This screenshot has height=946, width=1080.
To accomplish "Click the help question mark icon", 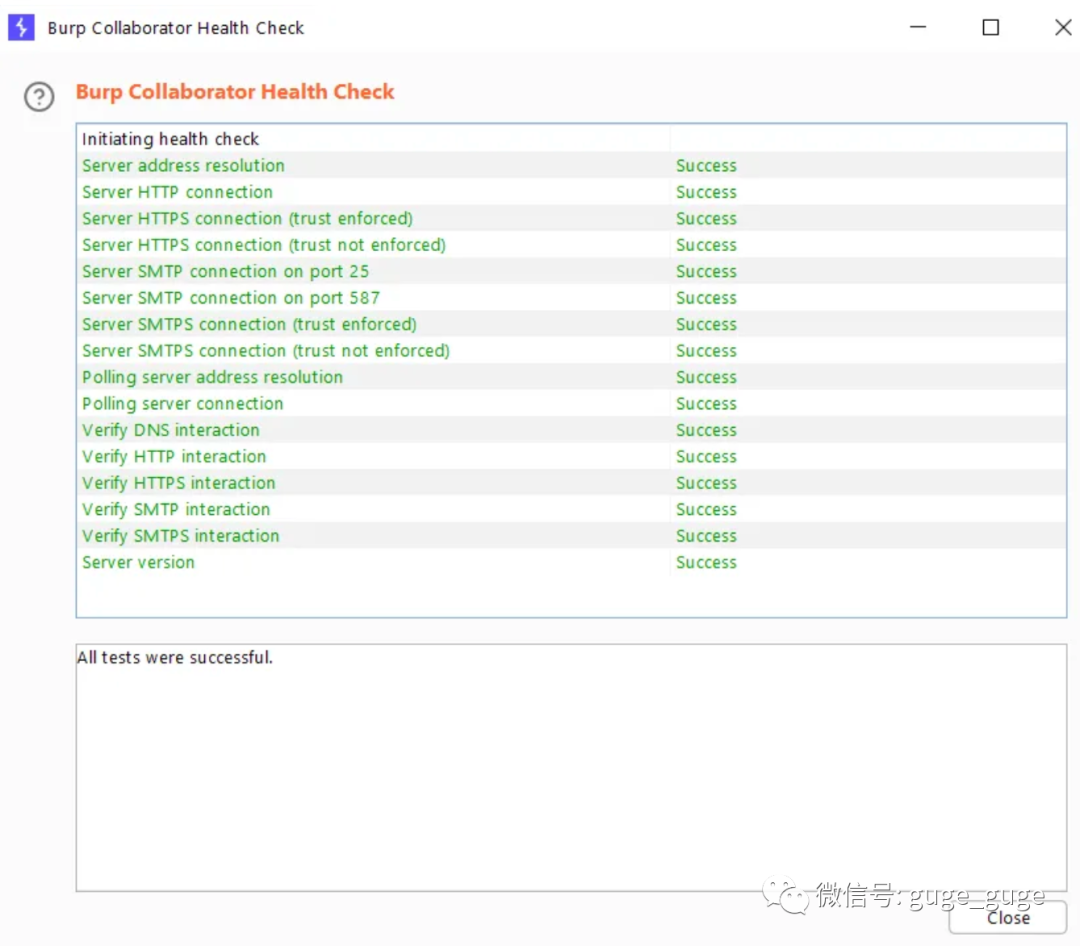I will 39,96.
